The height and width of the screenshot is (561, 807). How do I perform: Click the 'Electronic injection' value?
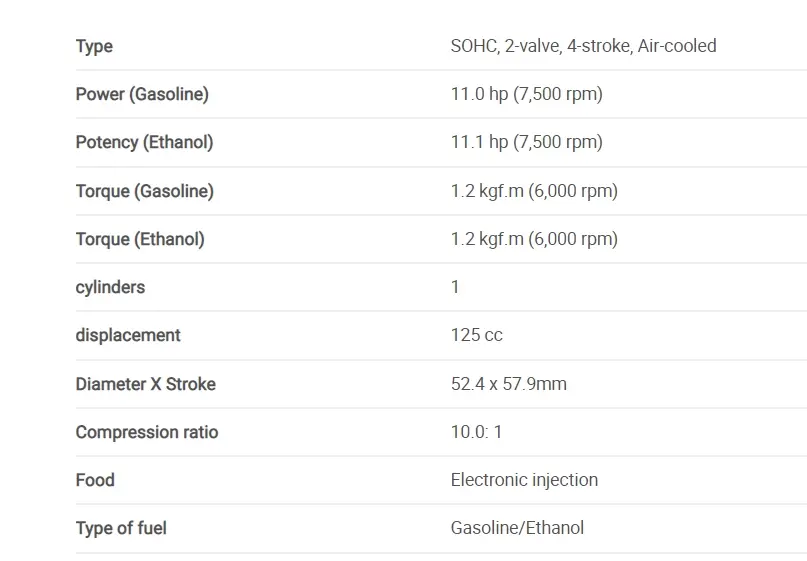pos(524,480)
